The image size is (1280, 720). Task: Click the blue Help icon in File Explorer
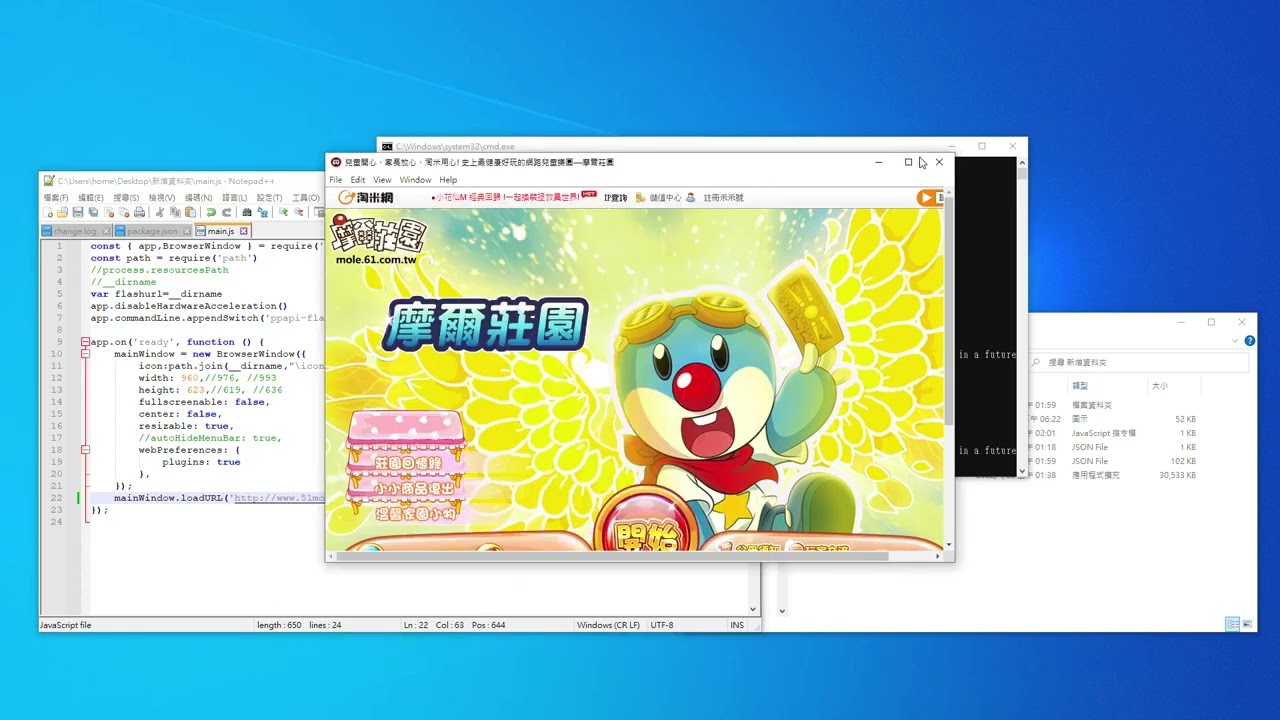(x=1250, y=341)
